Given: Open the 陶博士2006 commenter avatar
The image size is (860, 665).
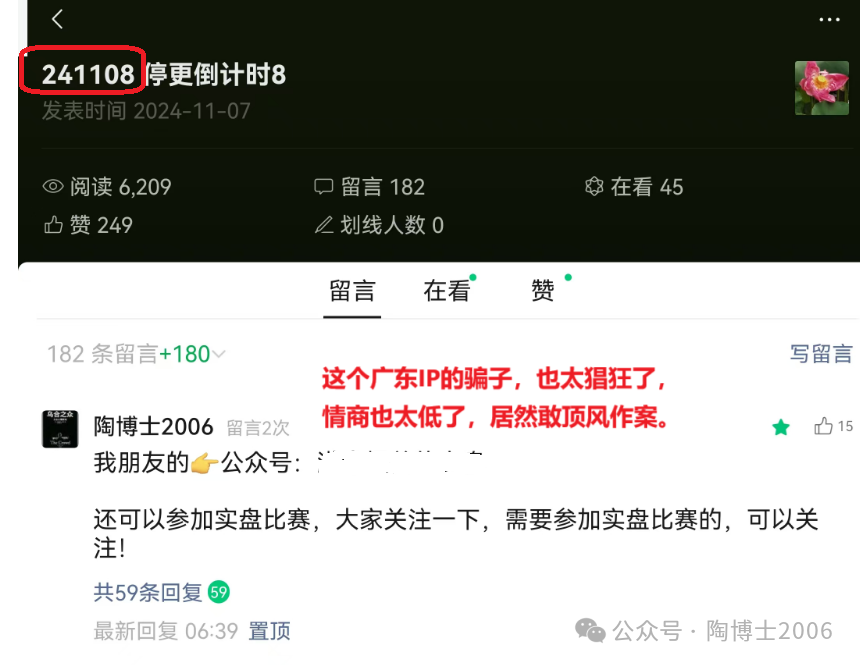Looking at the screenshot, I should [60, 429].
